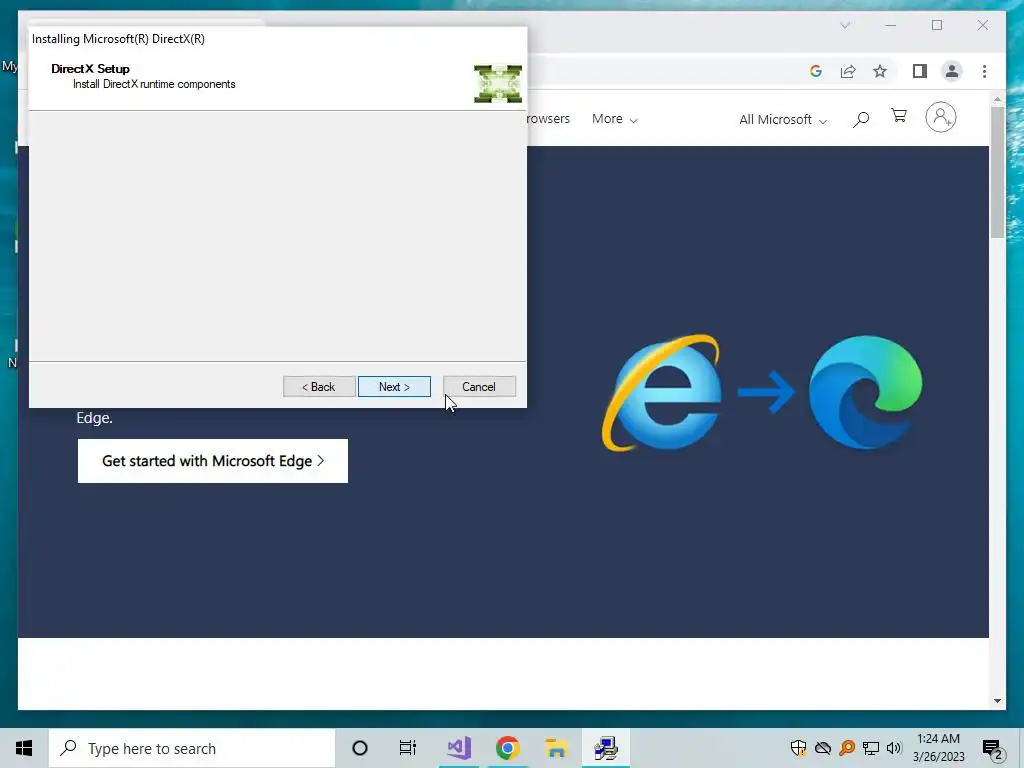
Task: Click the Internet Explorer logo image
Action: click(x=661, y=393)
